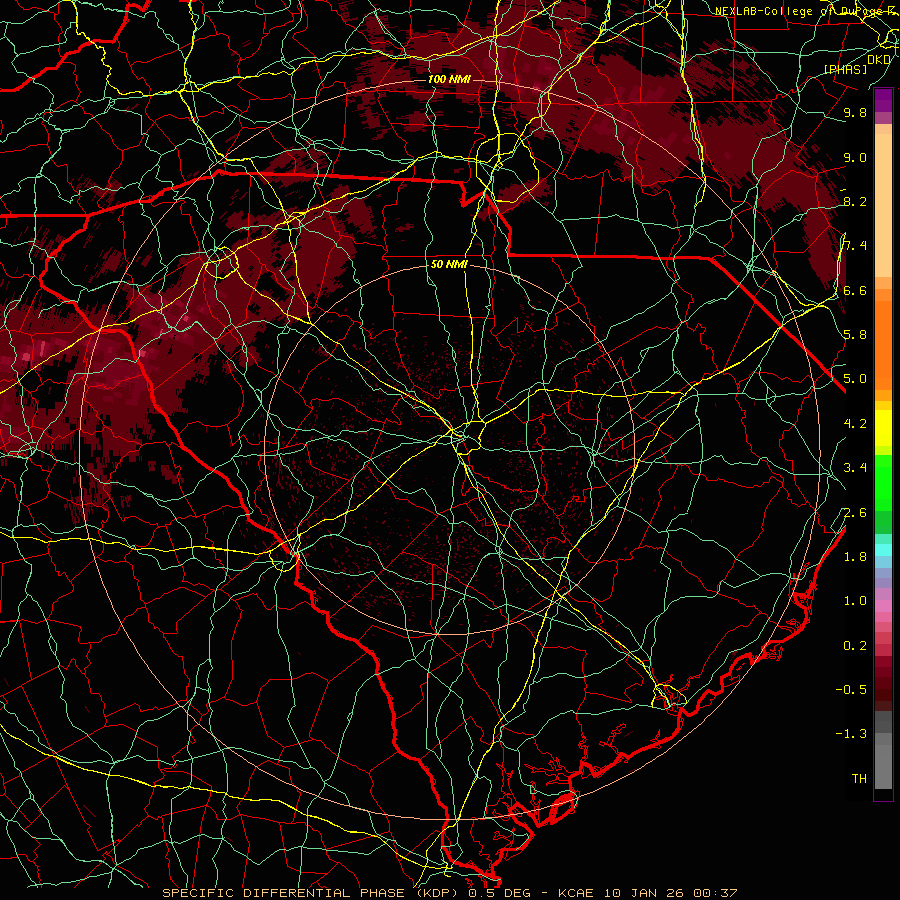Click the 2.6 value on the legend
900x900 pixels.
855,513
